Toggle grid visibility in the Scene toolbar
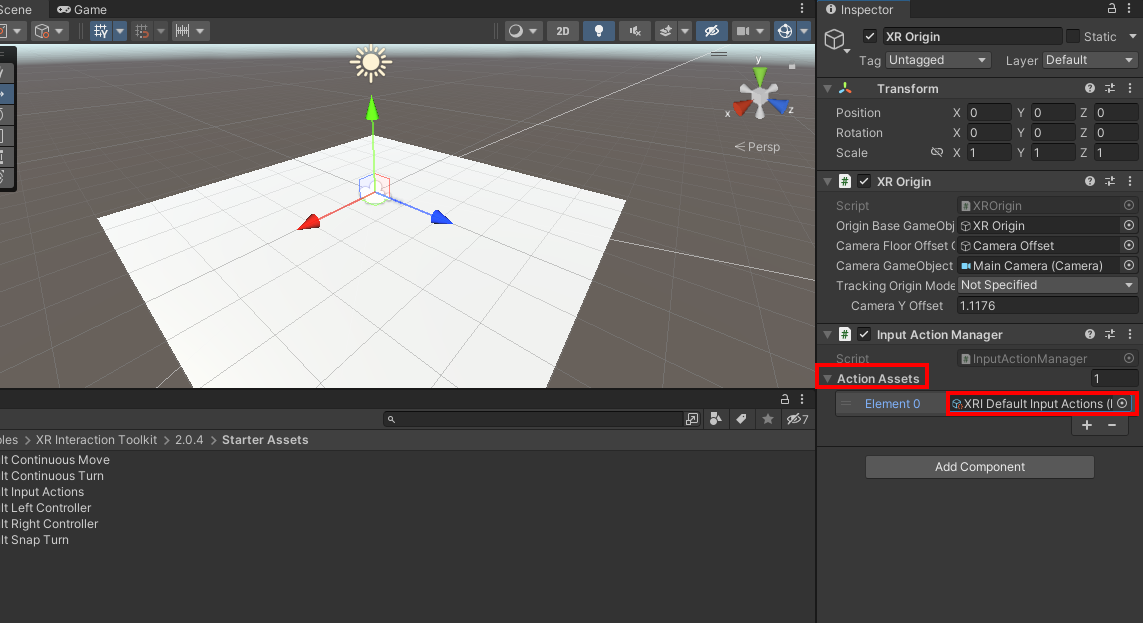The width and height of the screenshot is (1143, 623). (99, 31)
